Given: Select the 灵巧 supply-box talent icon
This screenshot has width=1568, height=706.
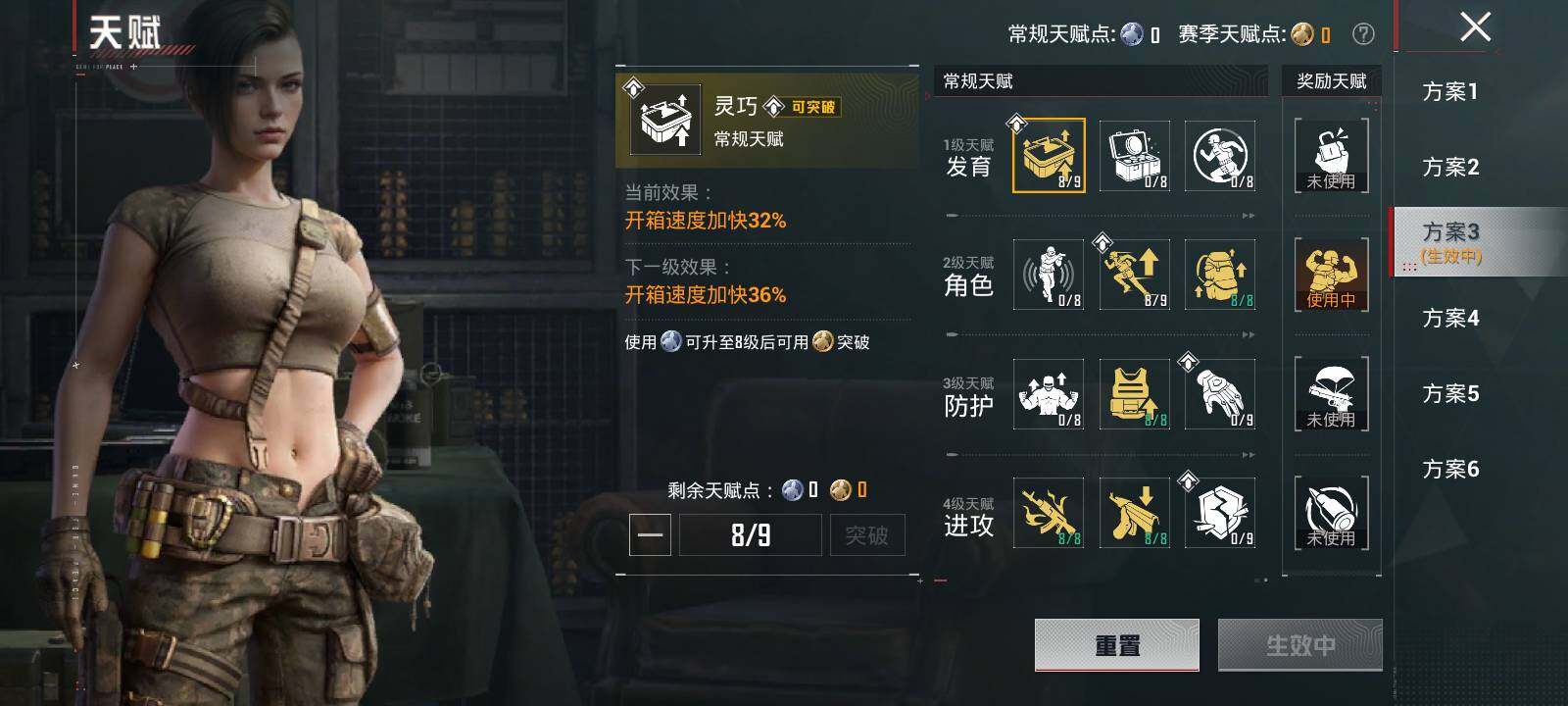Looking at the screenshot, I should tap(1049, 156).
